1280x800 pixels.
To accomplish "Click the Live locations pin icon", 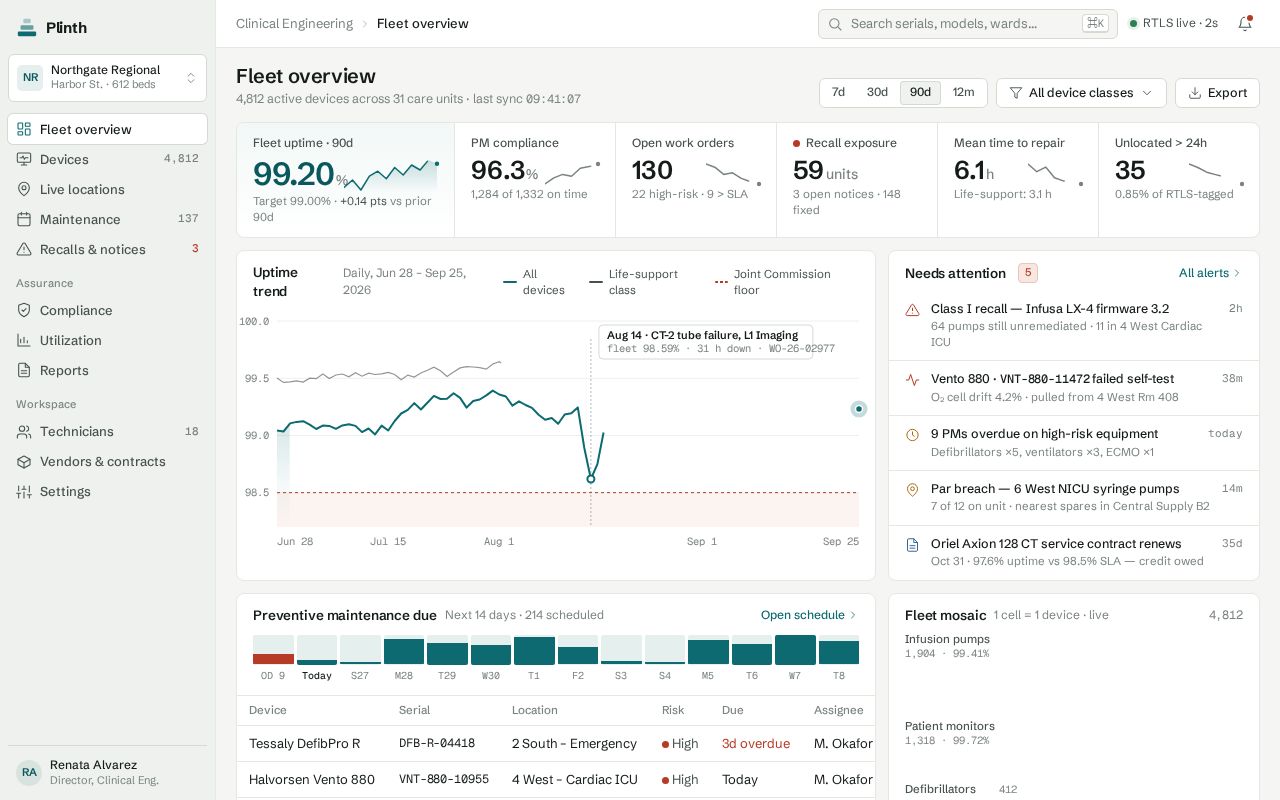I will click(24, 190).
